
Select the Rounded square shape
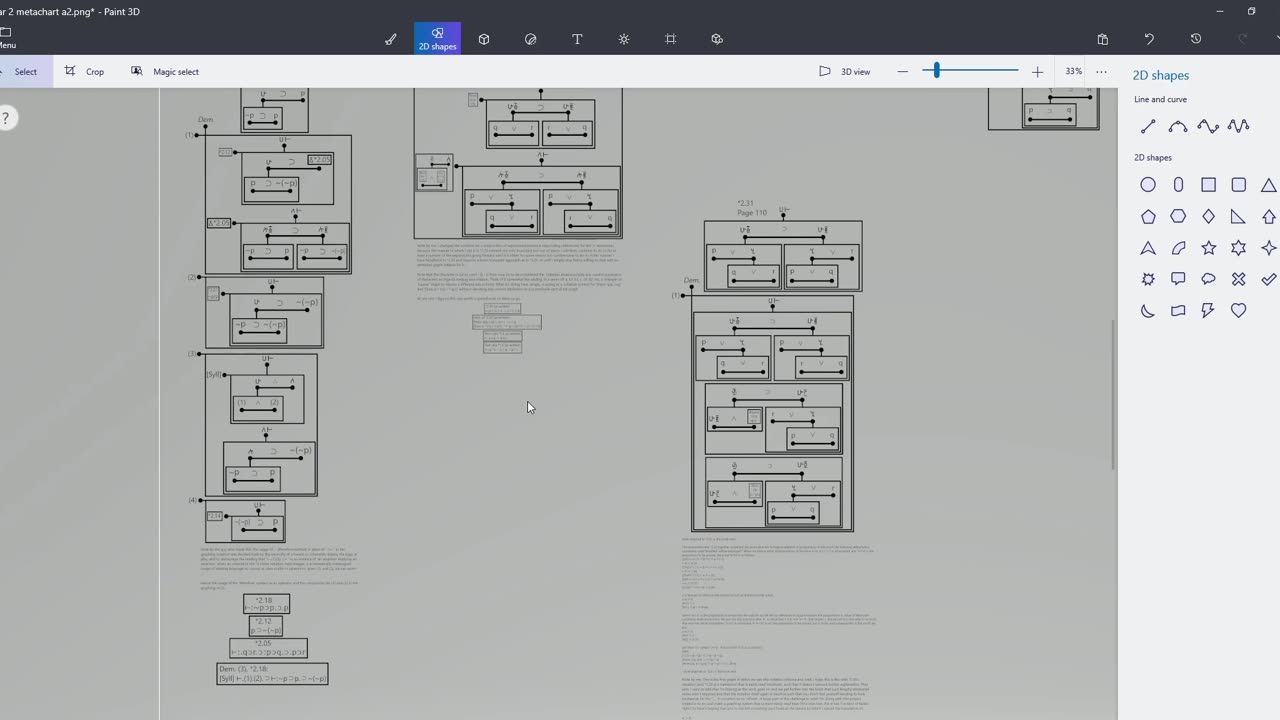1239,185
